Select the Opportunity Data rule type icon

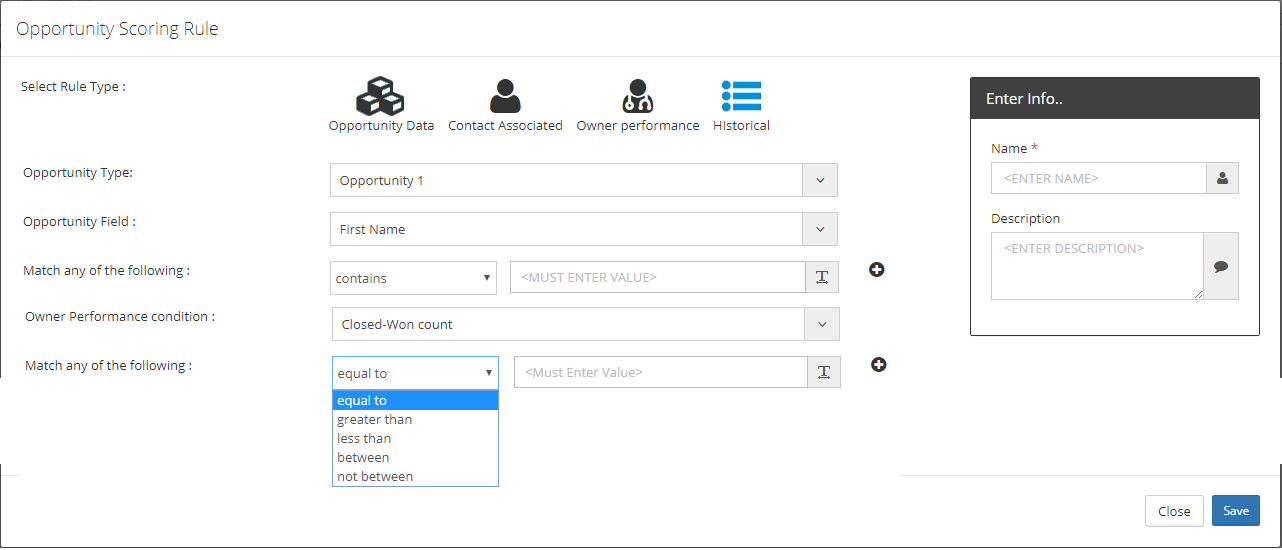point(380,96)
